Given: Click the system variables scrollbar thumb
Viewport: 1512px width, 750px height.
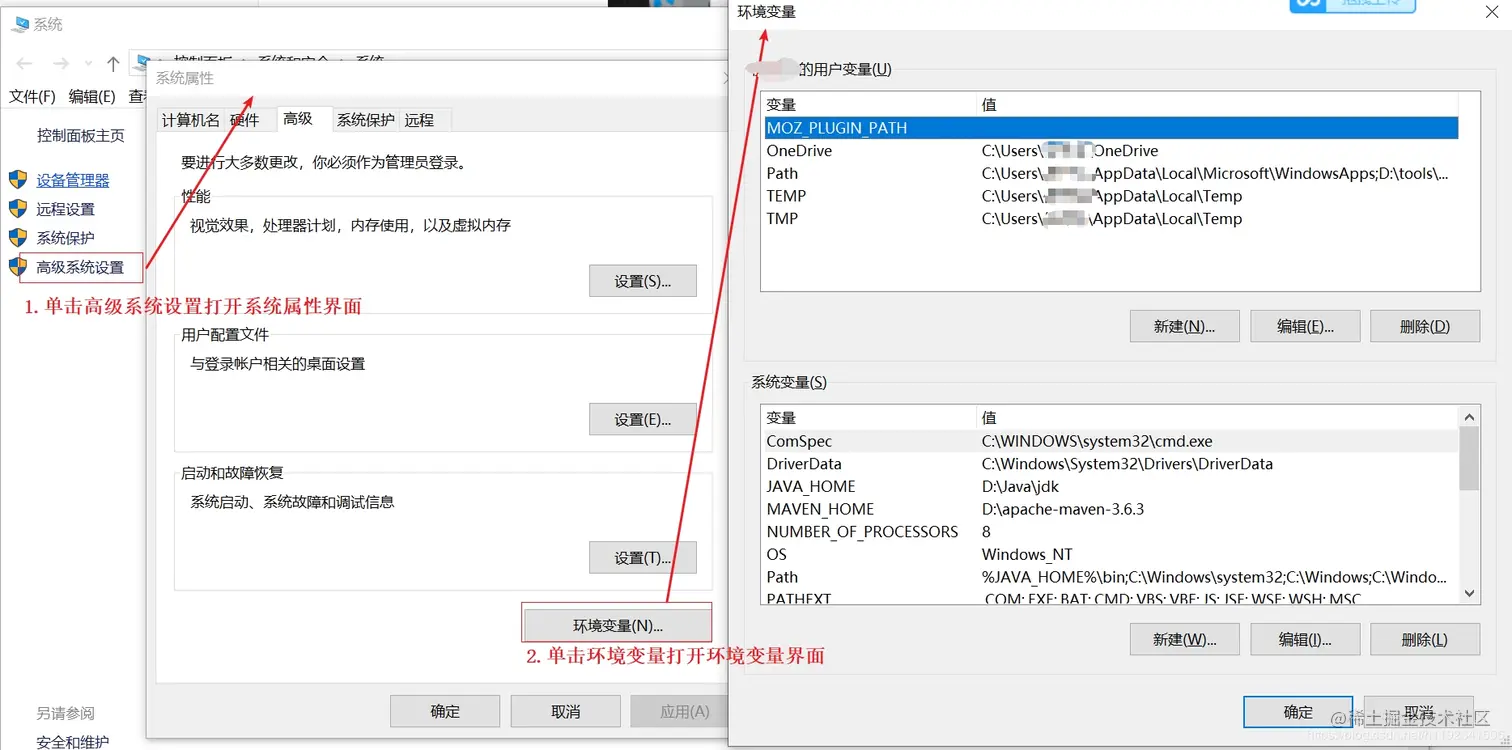Looking at the screenshot, I should [1469, 459].
